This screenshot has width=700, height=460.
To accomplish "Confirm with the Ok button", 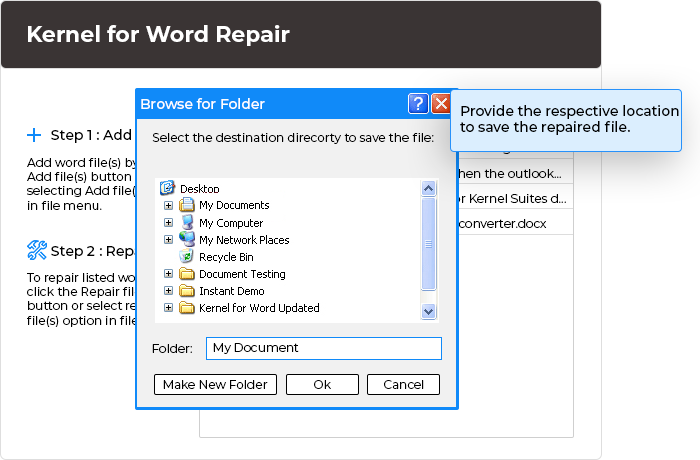I will pos(322,385).
